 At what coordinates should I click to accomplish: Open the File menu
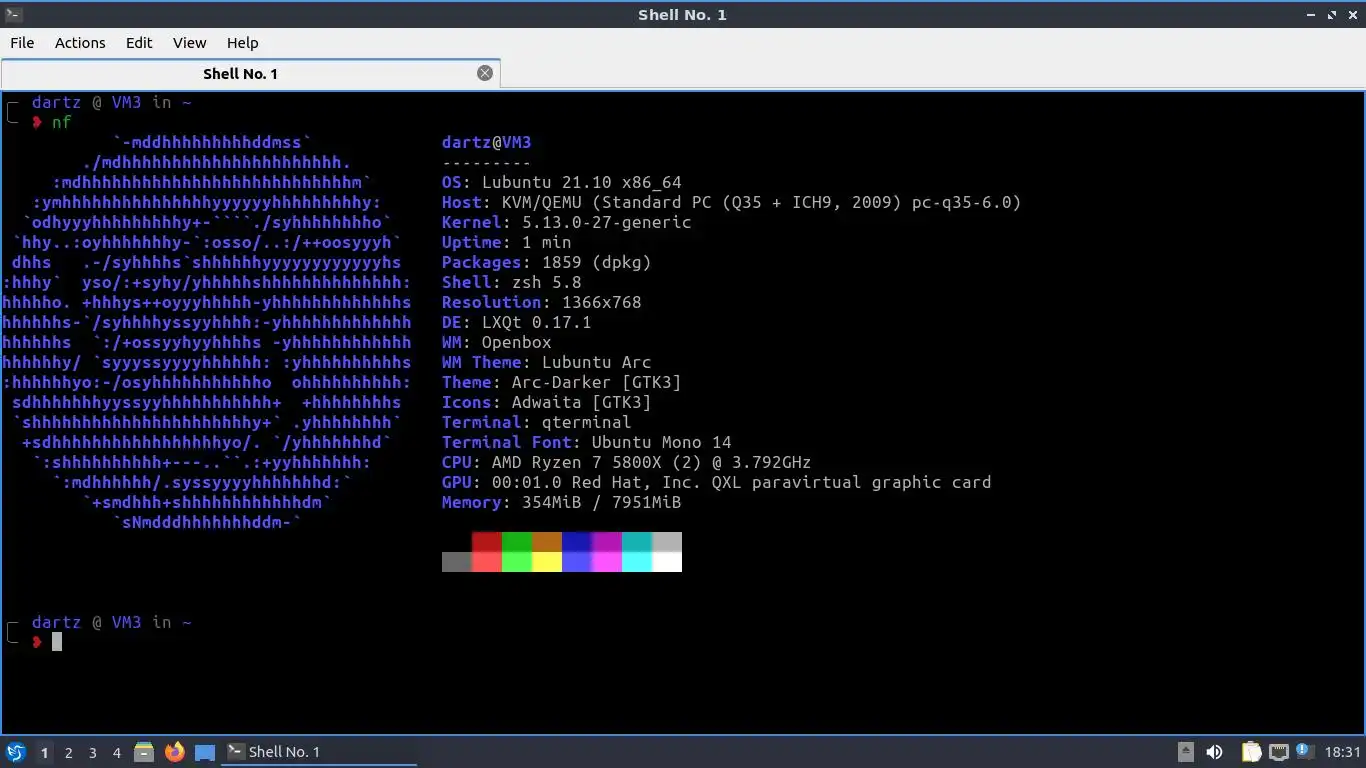click(x=22, y=43)
